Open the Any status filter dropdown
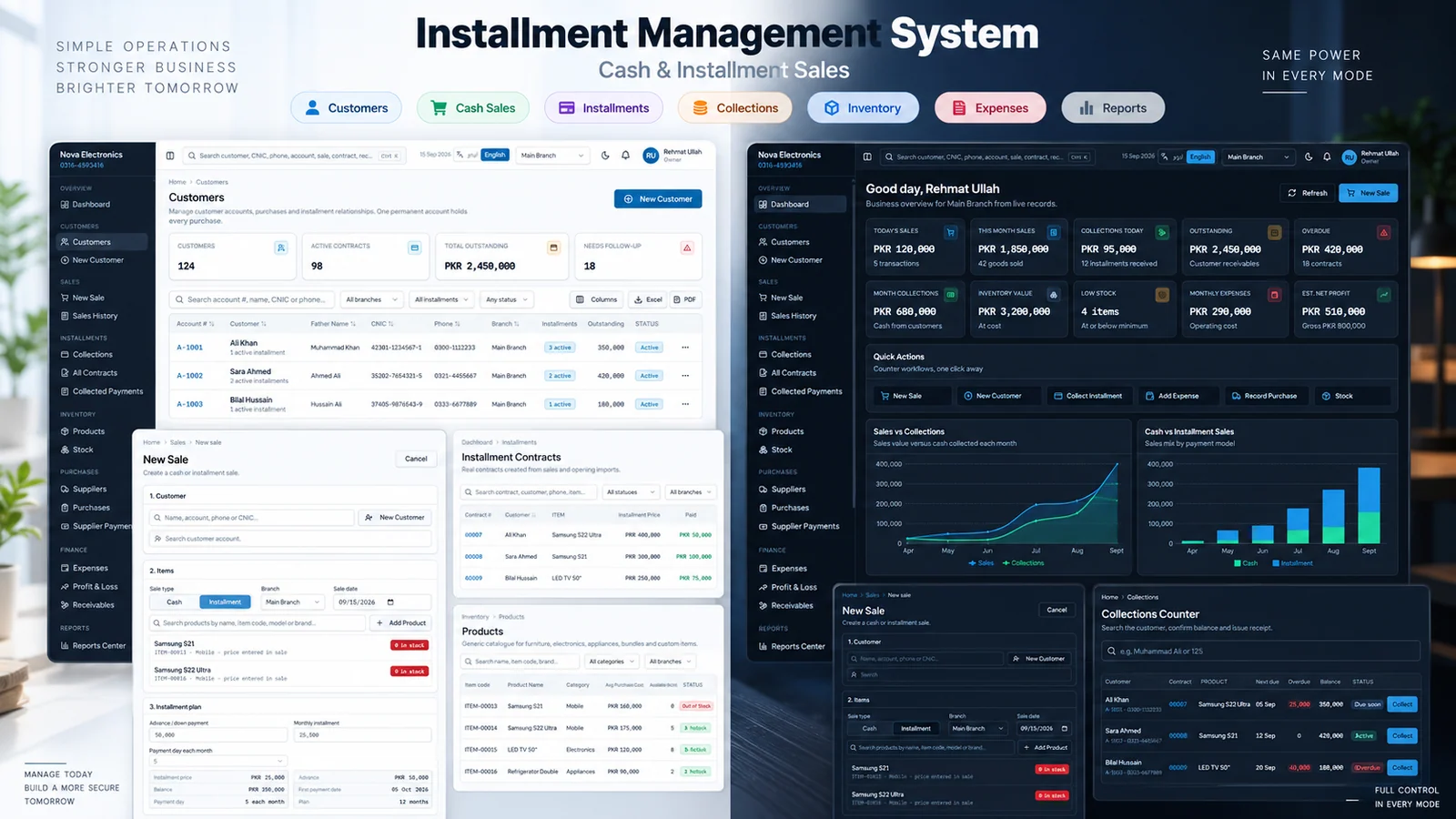The height and width of the screenshot is (819, 1456). tap(507, 299)
